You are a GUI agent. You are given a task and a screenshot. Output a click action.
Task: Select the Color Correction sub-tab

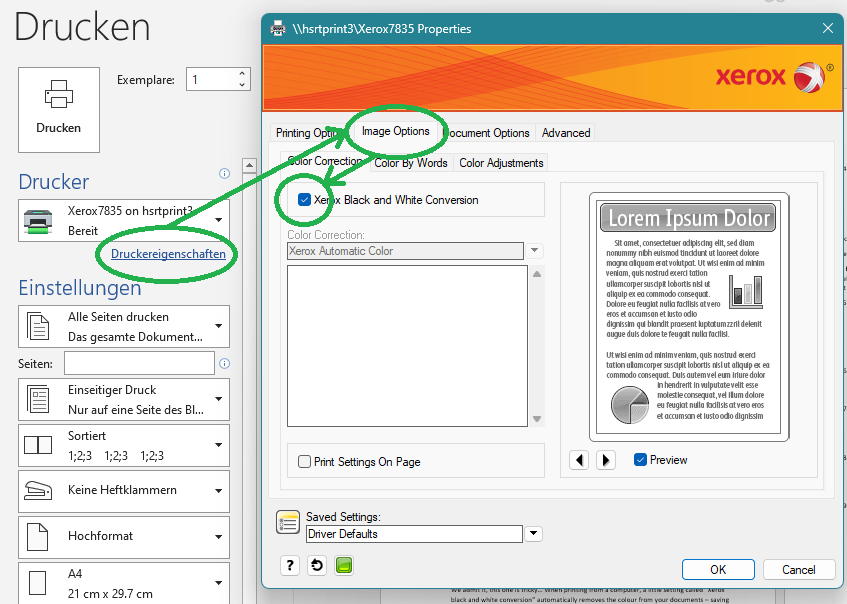[325, 161]
